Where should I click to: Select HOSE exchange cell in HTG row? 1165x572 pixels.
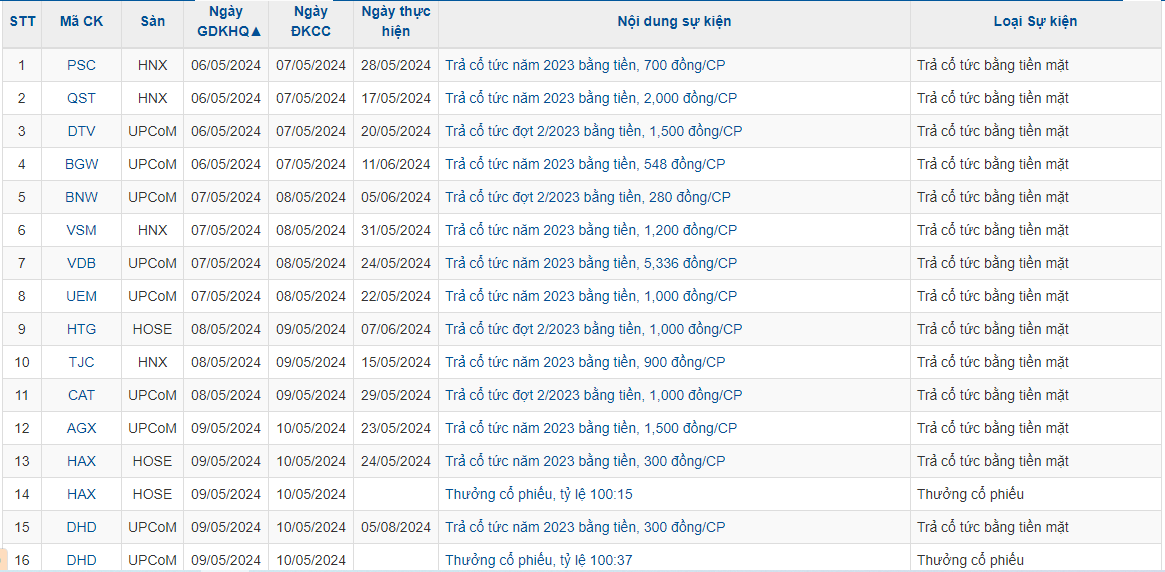(152, 329)
